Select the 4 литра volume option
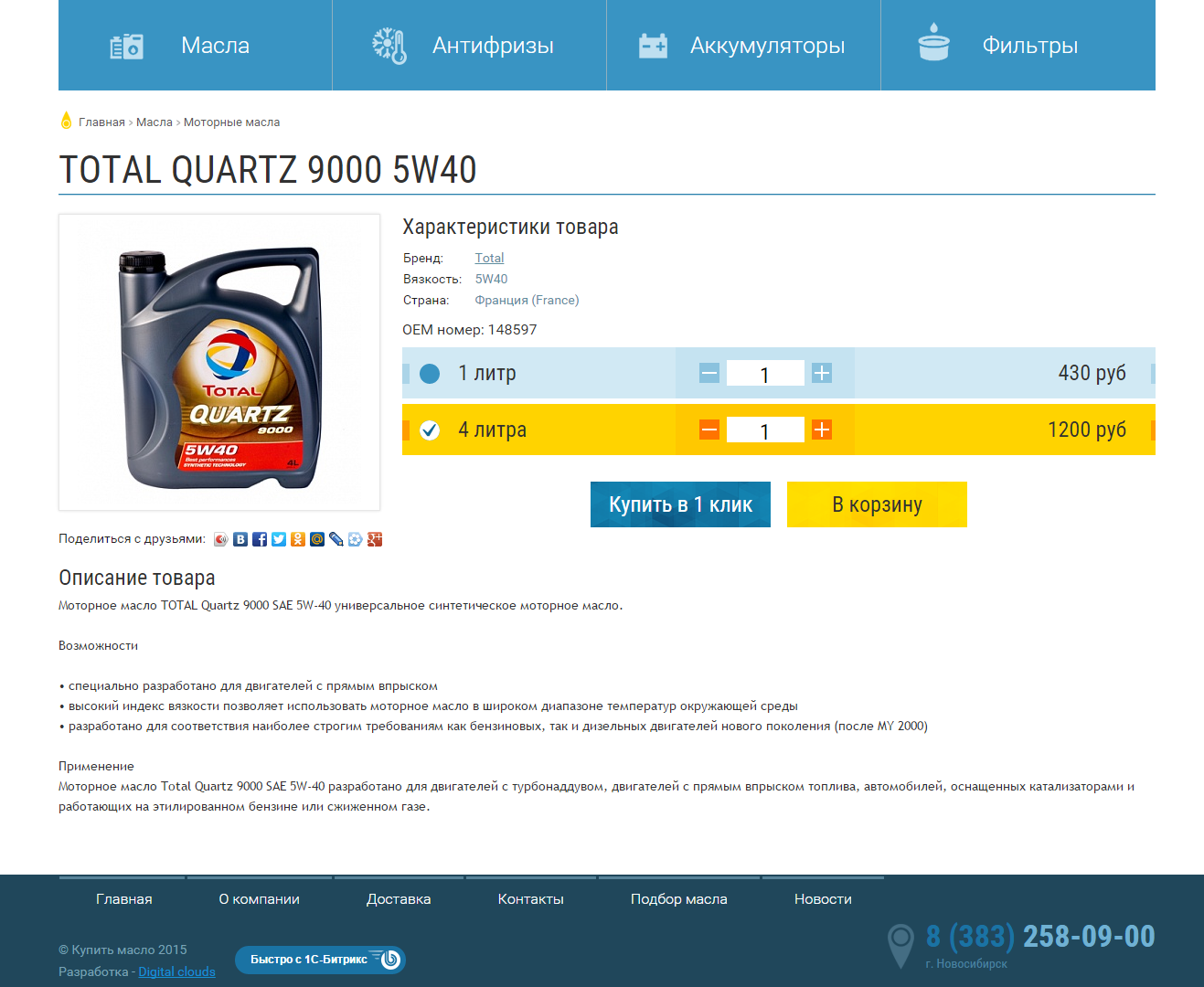Image resolution: width=1204 pixels, height=987 pixels. click(430, 430)
